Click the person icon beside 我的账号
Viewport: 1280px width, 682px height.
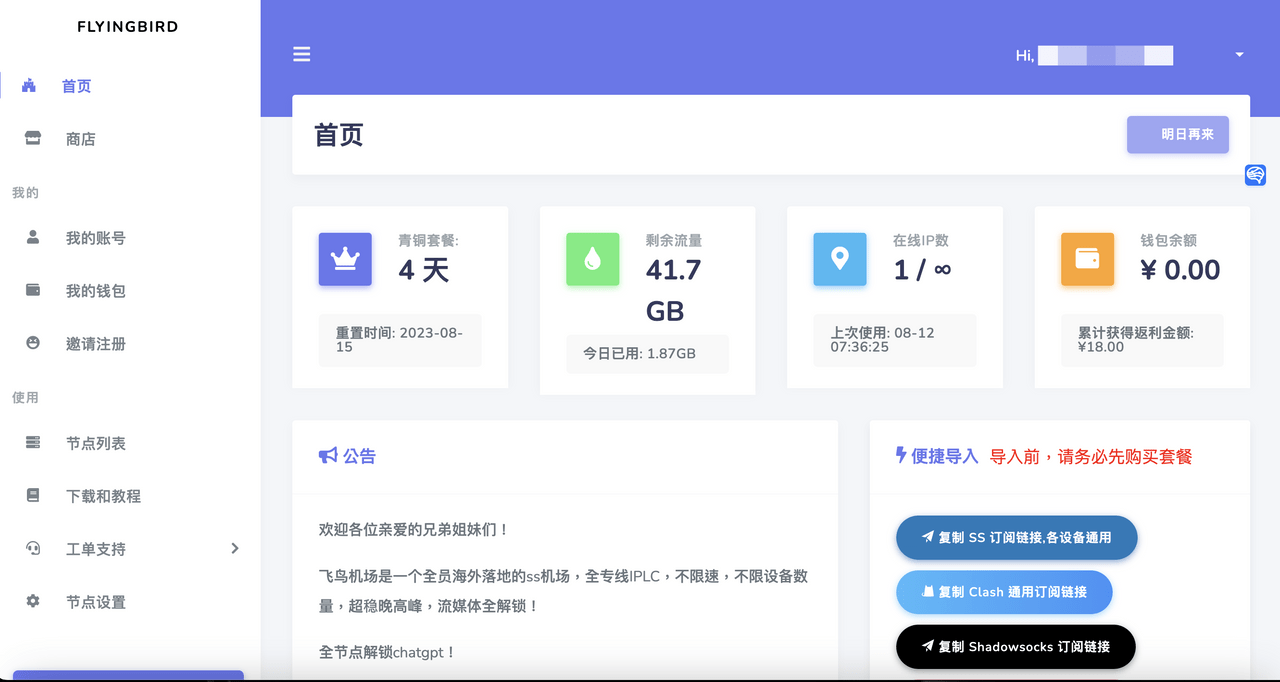click(x=33, y=238)
